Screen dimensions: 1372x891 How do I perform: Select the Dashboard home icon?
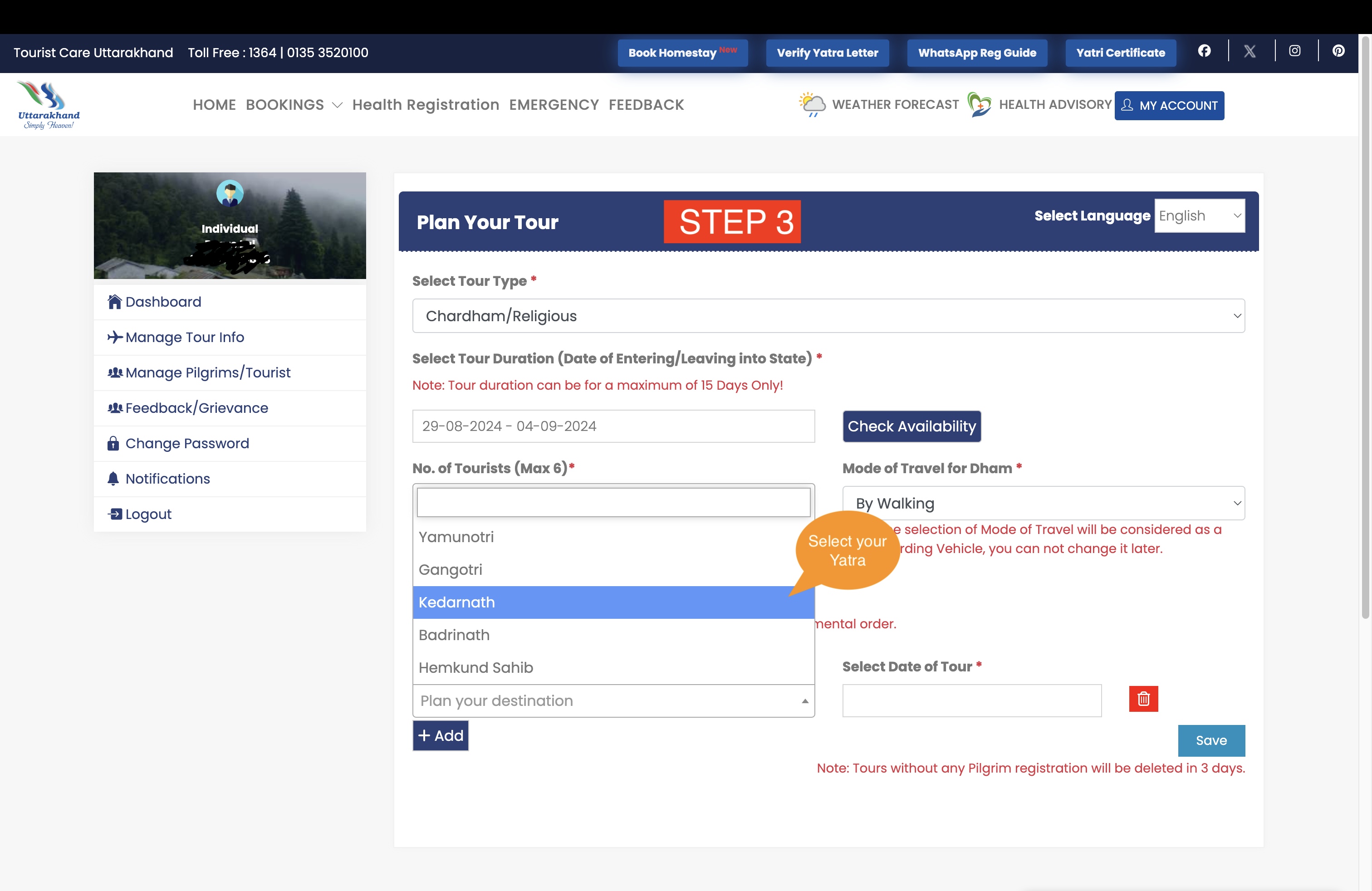[x=114, y=301]
